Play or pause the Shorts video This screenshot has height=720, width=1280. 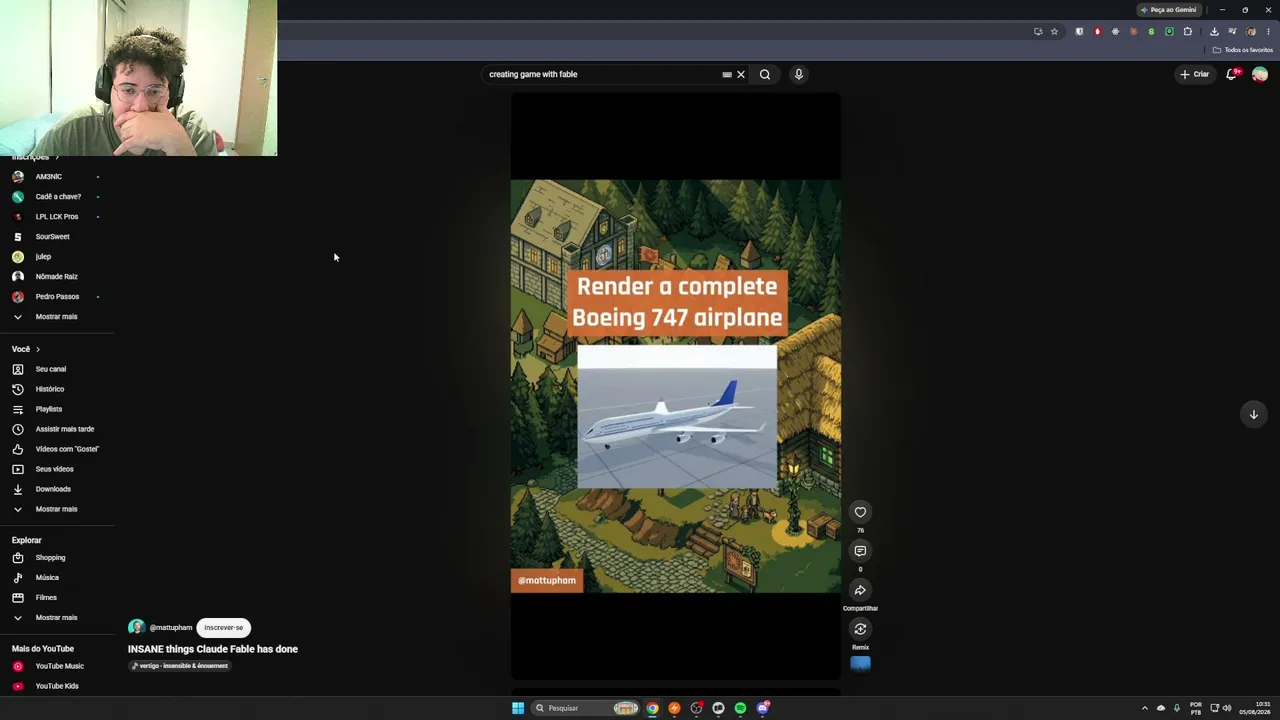pos(676,386)
